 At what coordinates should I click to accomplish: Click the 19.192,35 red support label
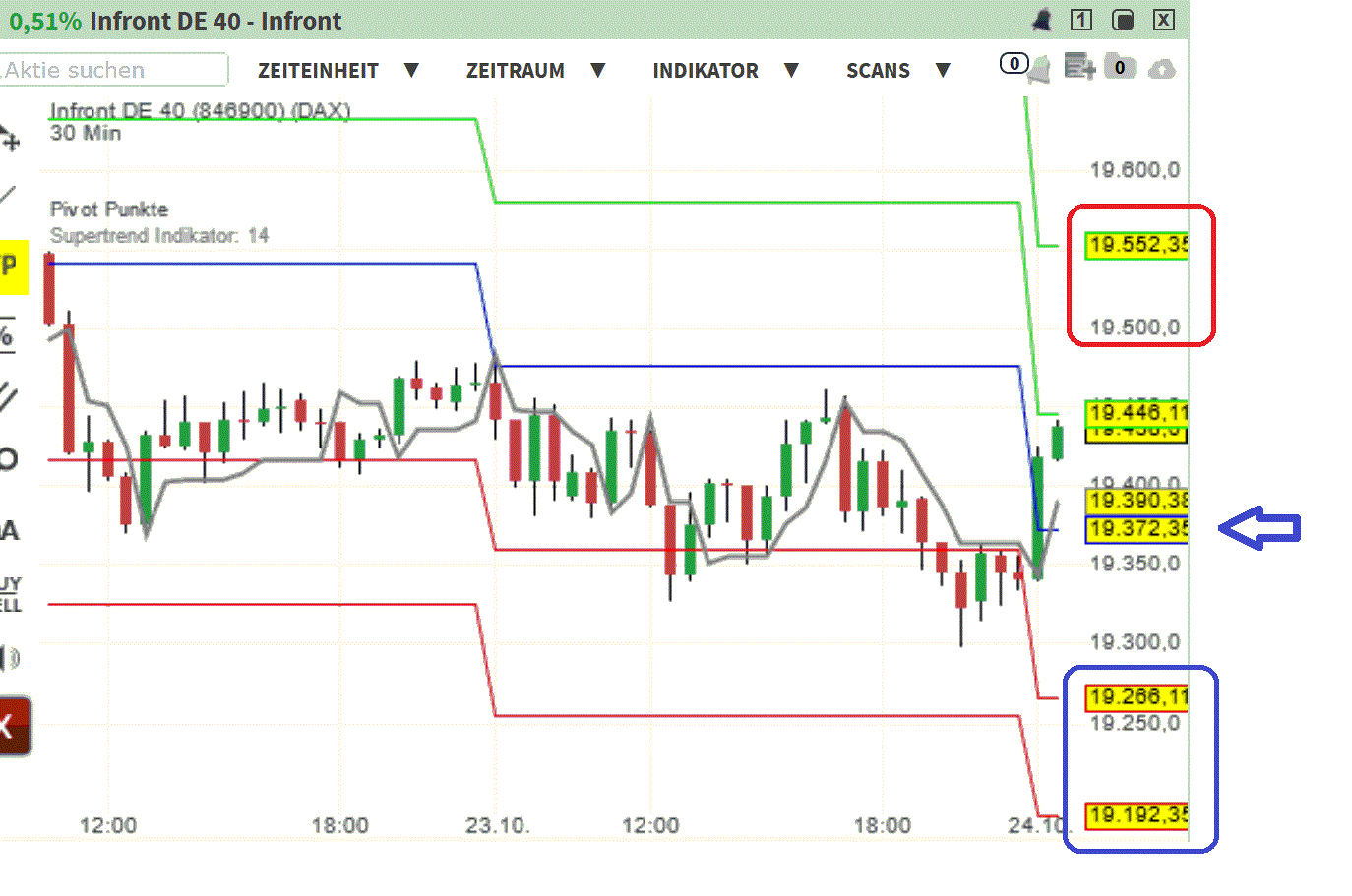1136,815
